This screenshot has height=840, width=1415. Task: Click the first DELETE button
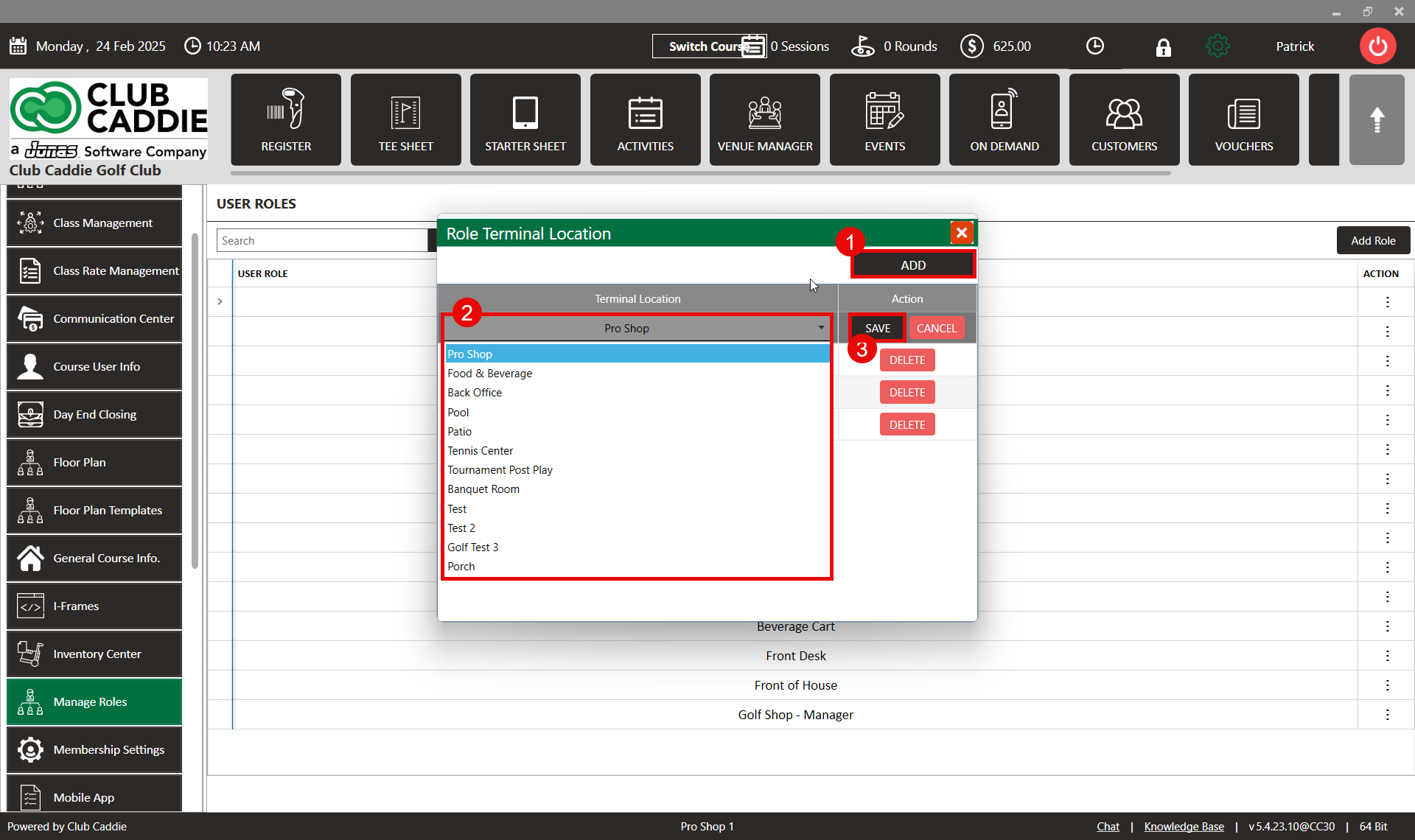point(907,360)
